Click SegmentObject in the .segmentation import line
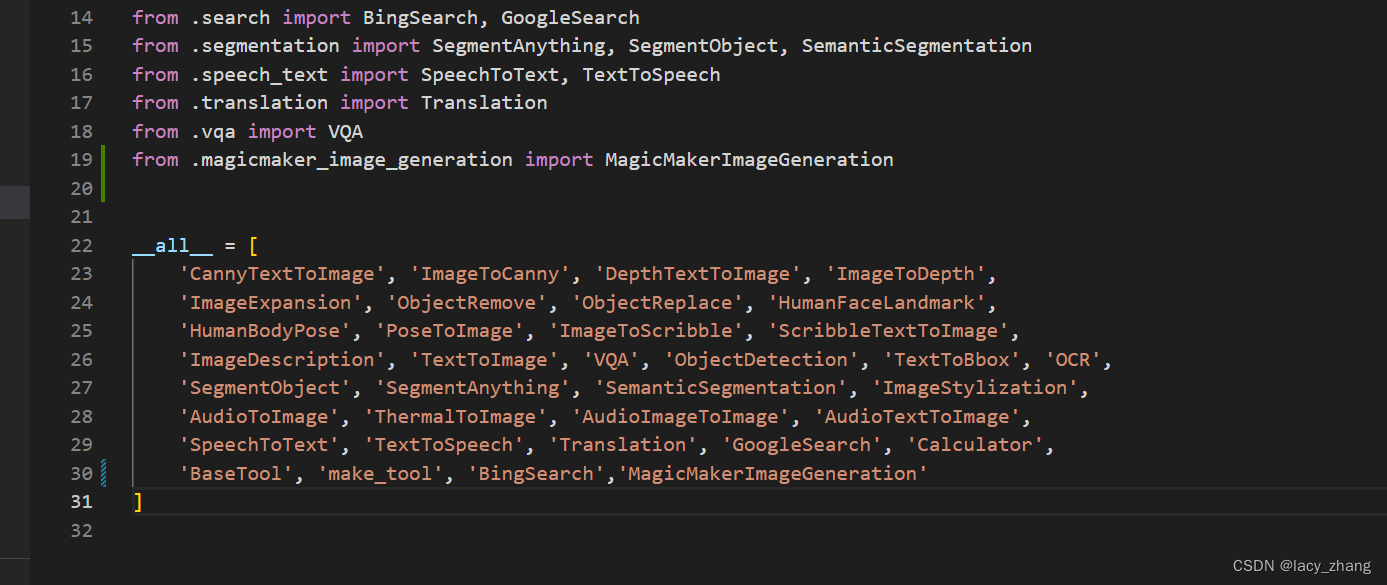This screenshot has width=1387, height=585. point(703,46)
